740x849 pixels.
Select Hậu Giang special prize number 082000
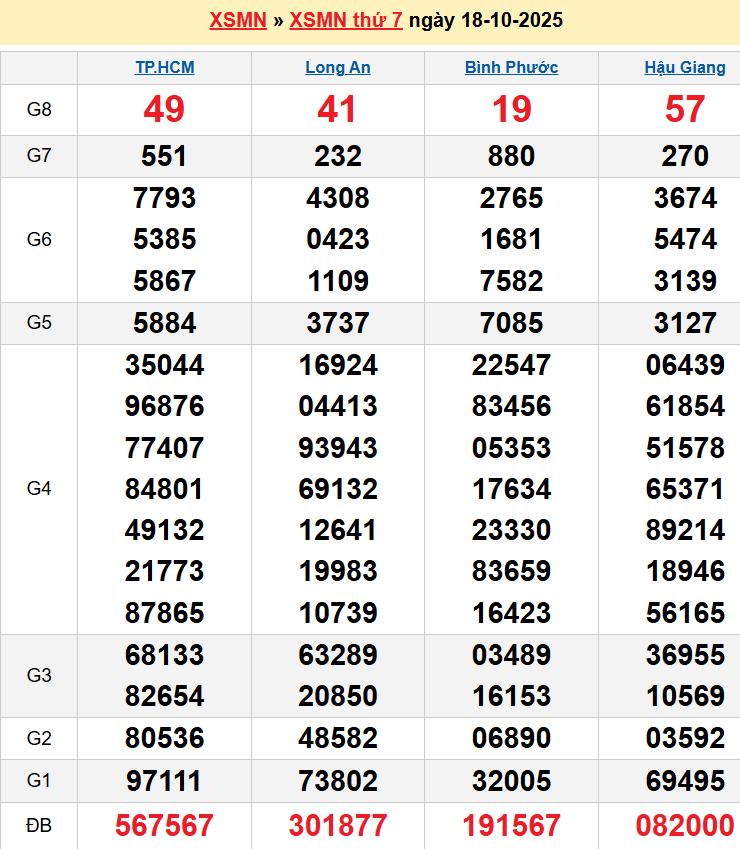point(685,825)
